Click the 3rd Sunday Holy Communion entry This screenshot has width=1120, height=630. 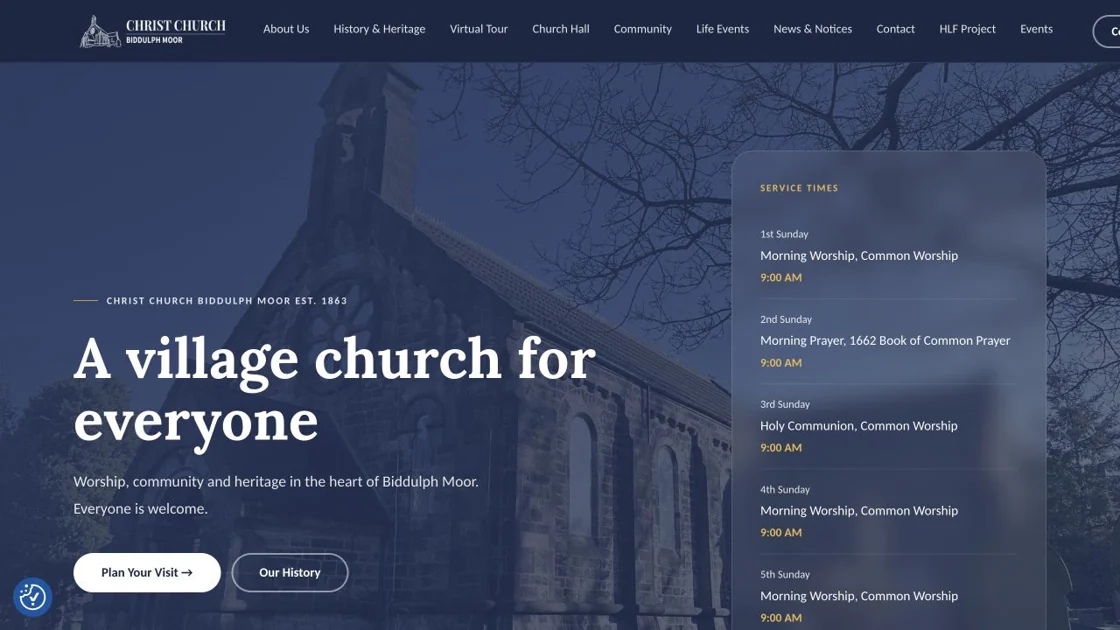tap(859, 426)
